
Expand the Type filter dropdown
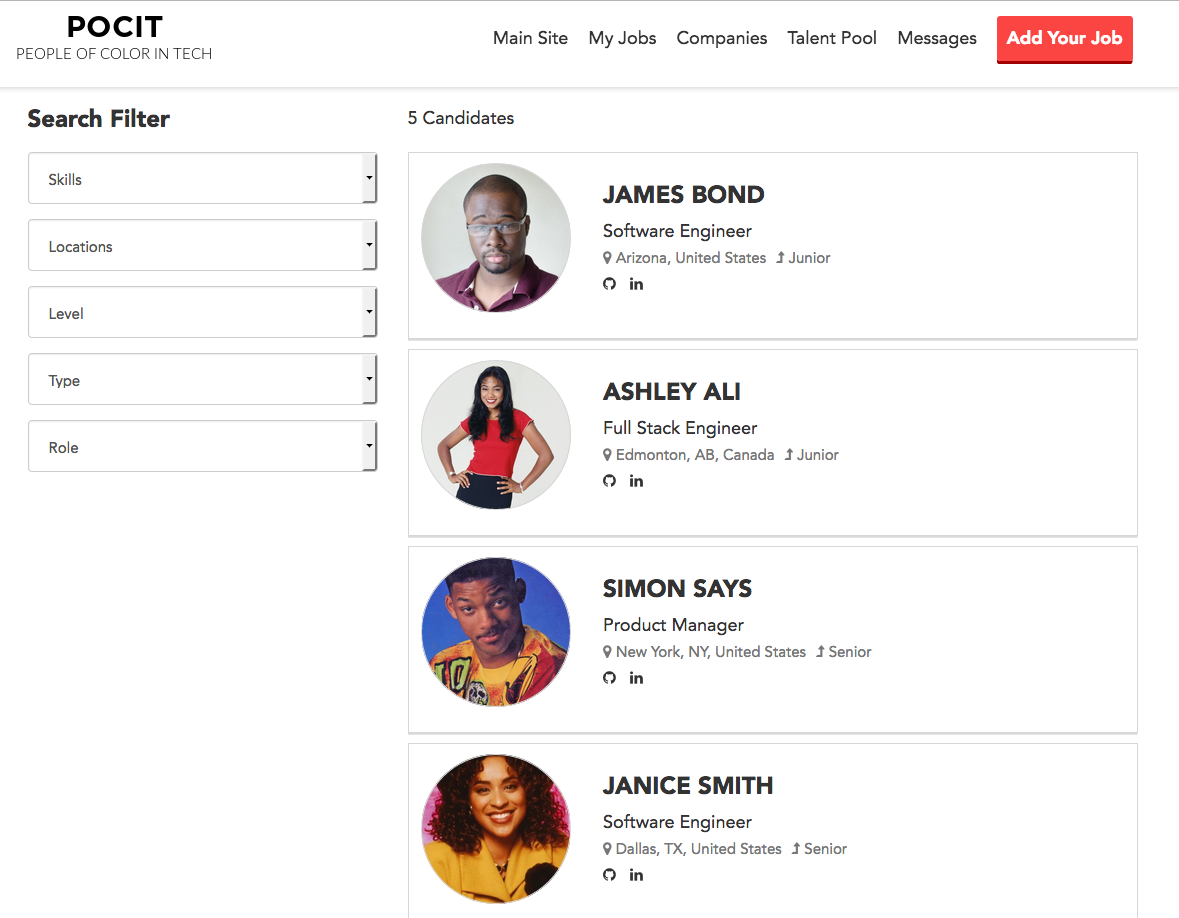[x=203, y=379]
